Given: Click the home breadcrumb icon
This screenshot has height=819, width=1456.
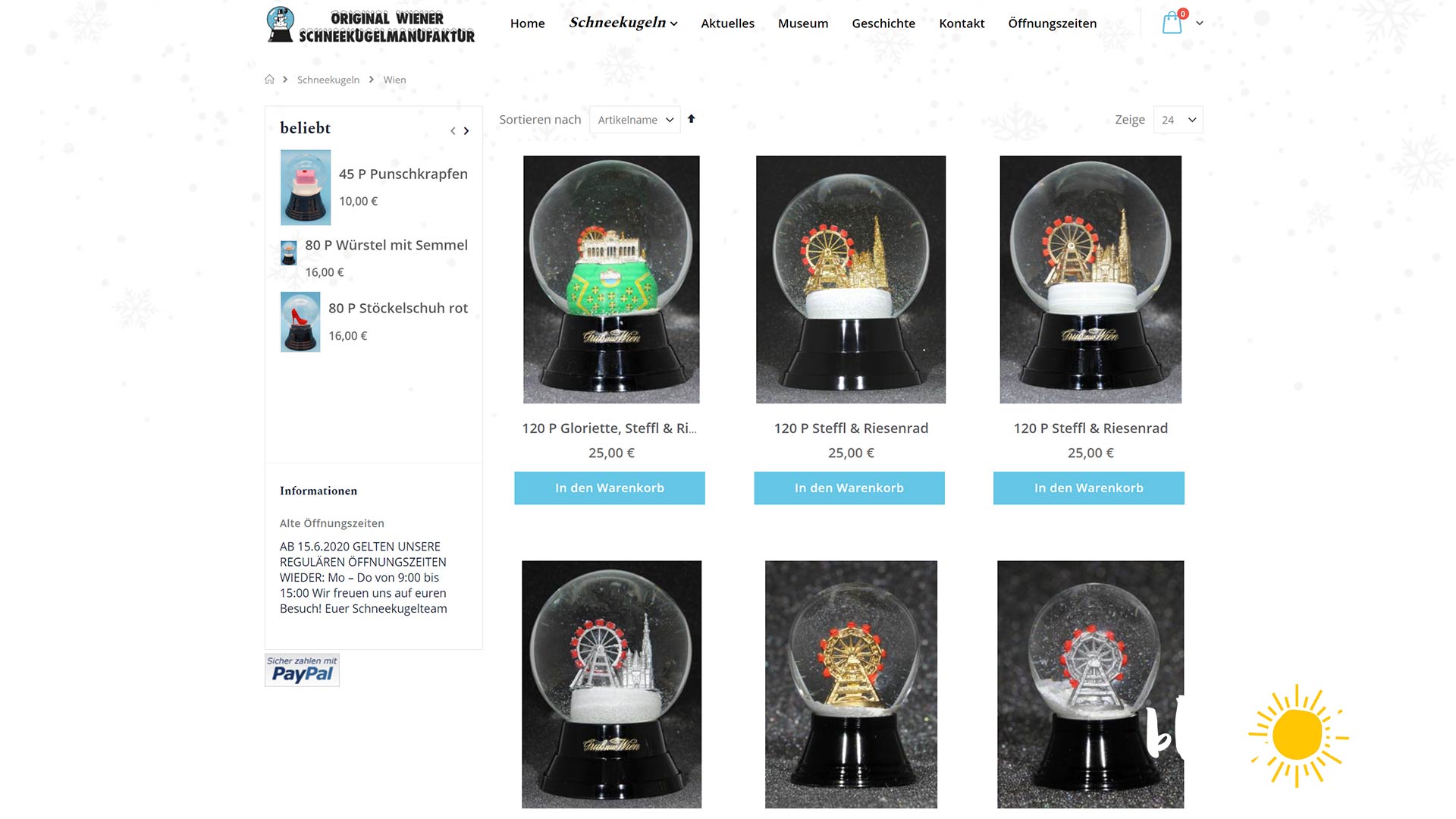Looking at the screenshot, I should [x=269, y=80].
